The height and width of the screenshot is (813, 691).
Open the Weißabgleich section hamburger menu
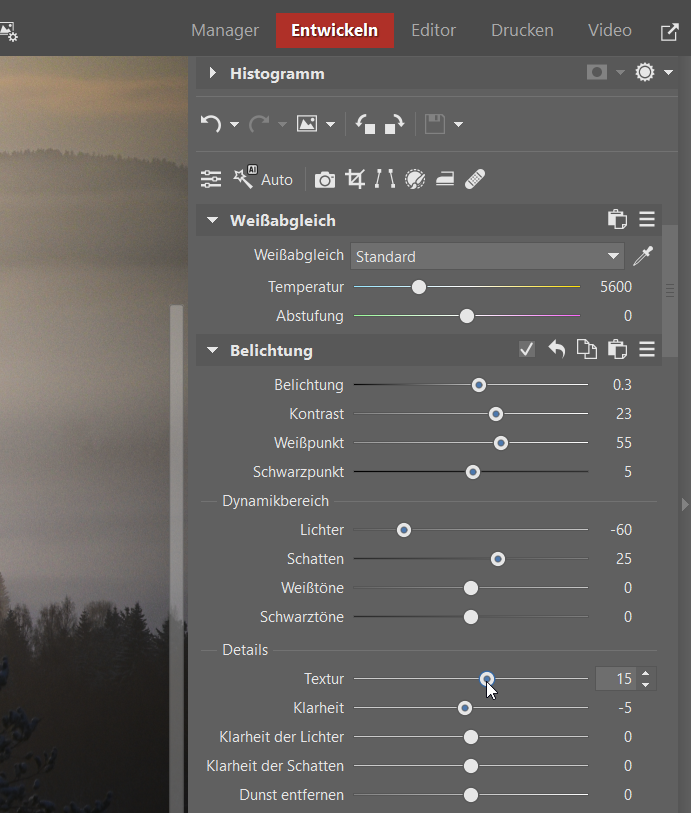647,220
